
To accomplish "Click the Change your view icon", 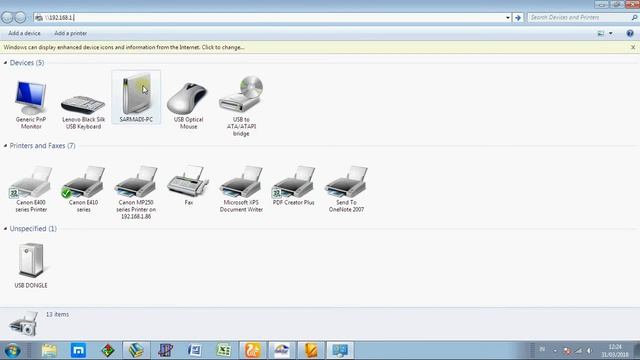I will click(600, 33).
